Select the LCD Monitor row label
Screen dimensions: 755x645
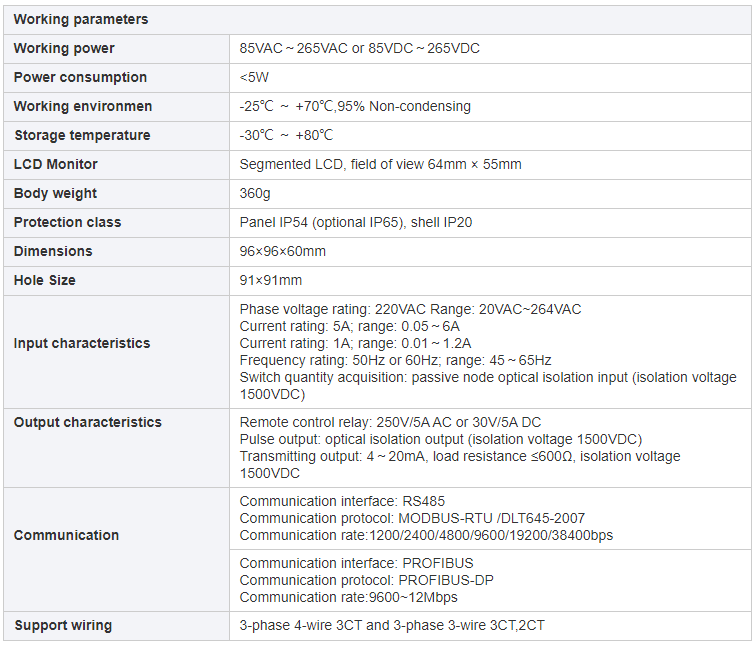[x=55, y=164]
